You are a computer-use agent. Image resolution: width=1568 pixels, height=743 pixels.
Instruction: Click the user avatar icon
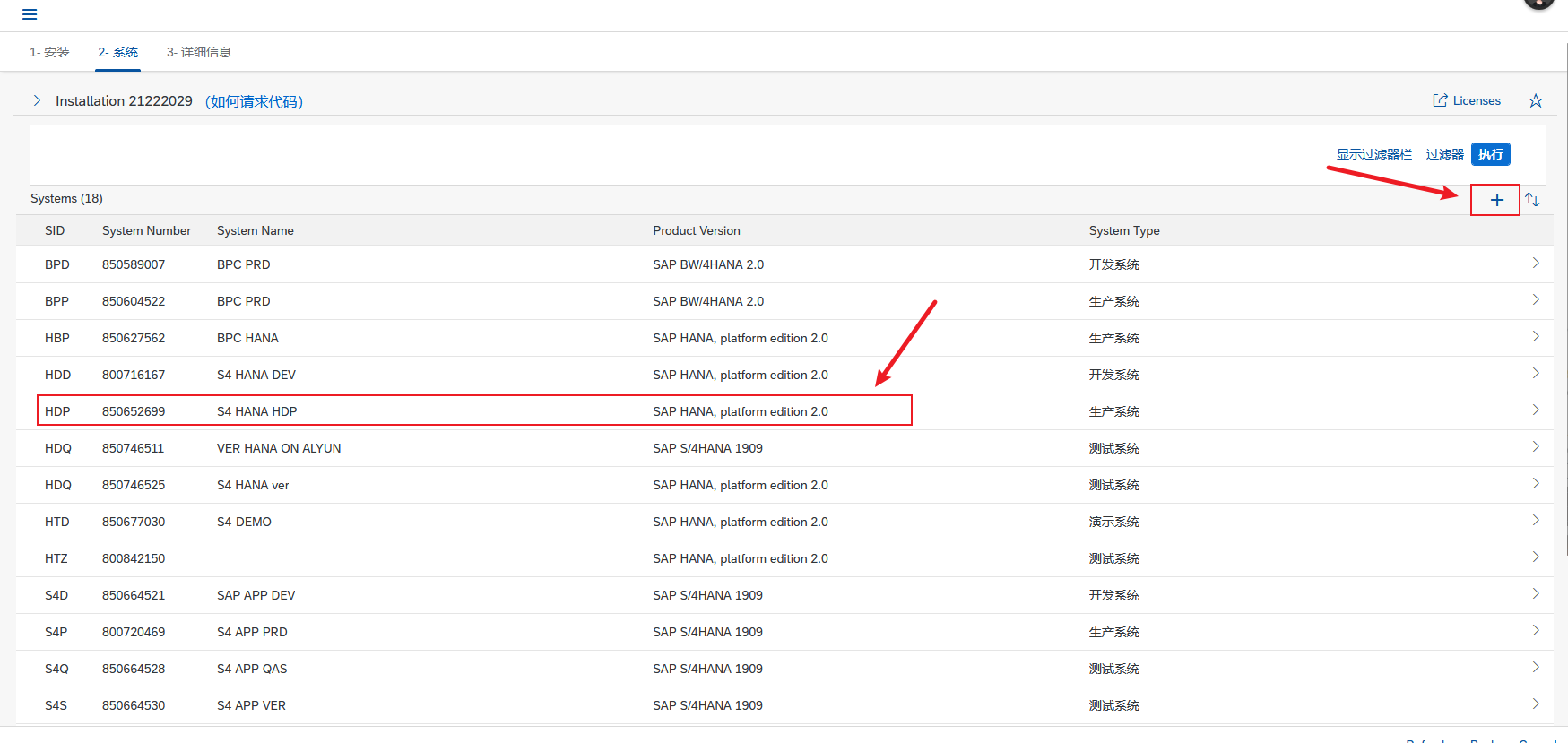point(1538,3)
